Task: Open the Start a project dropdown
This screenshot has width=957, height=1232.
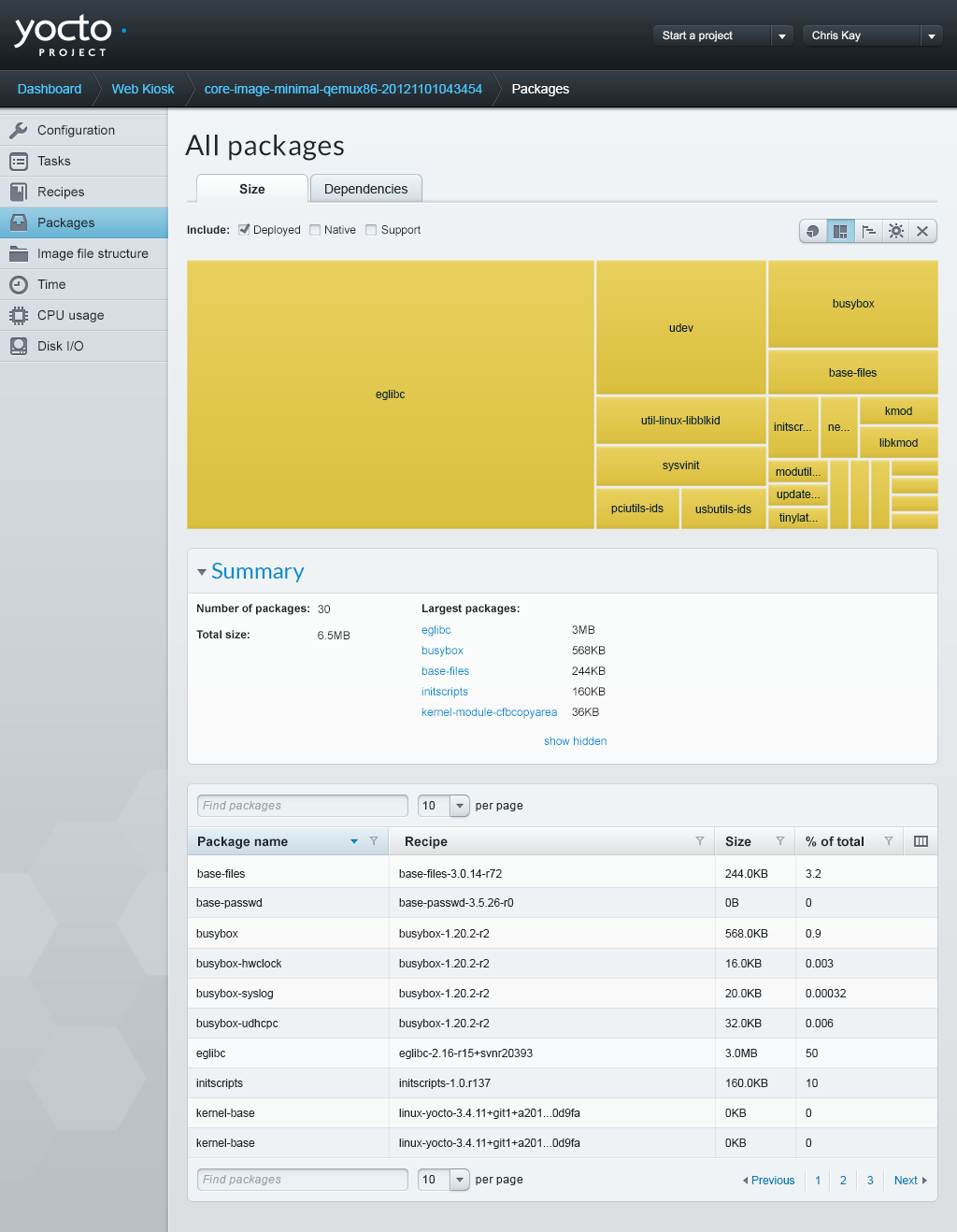Action: click(x=781, y=36)
